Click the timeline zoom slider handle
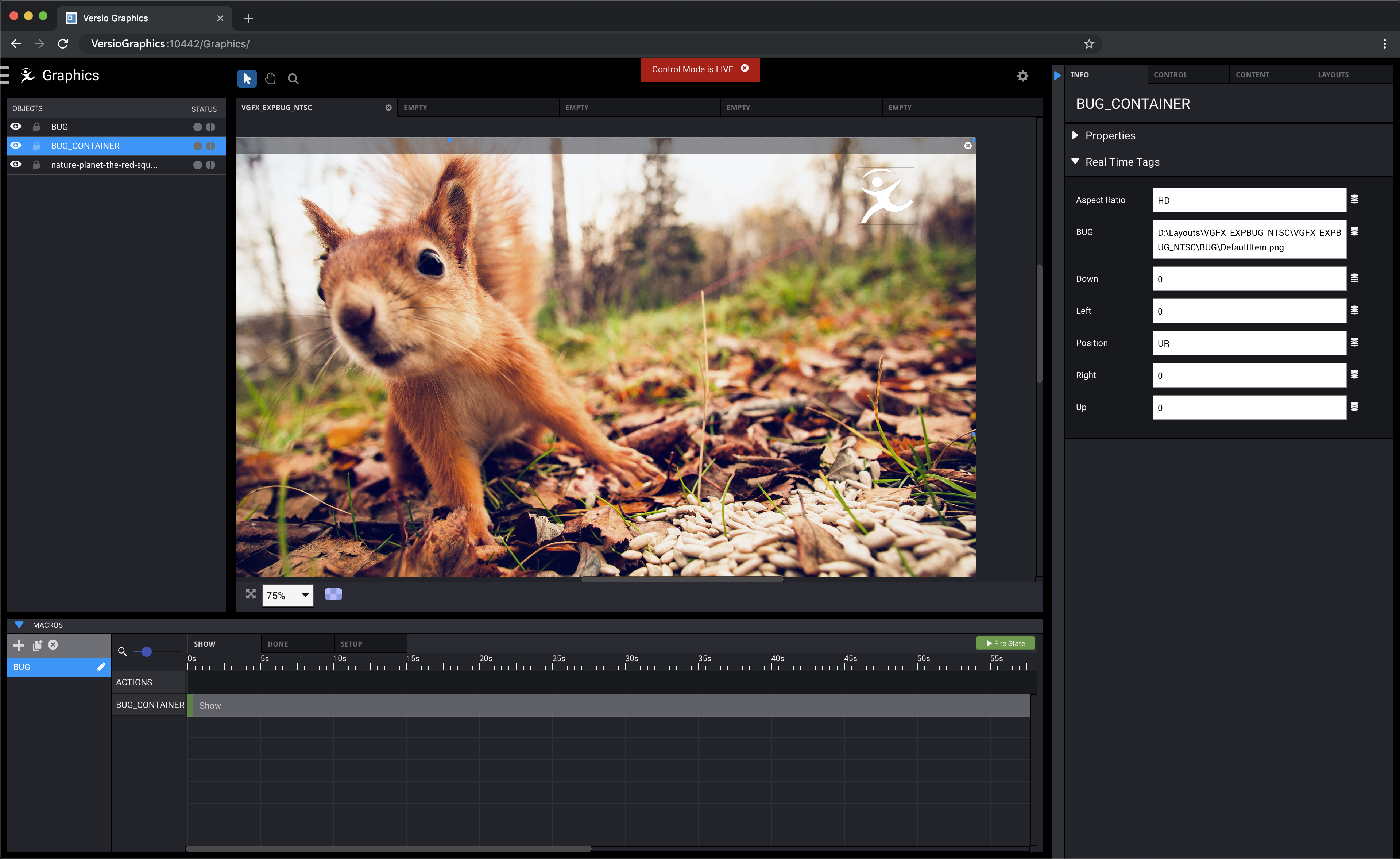The image size is (1400, 859). (x=147, y=651)
